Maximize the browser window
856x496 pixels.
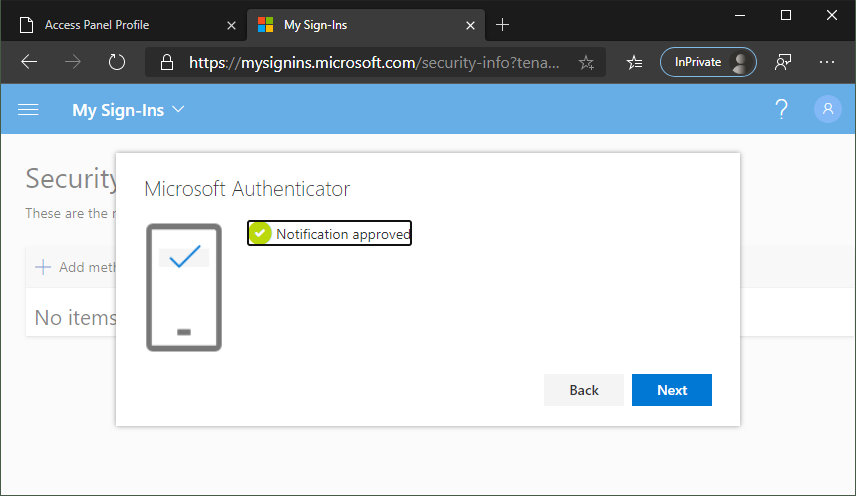tap(786, 15)
